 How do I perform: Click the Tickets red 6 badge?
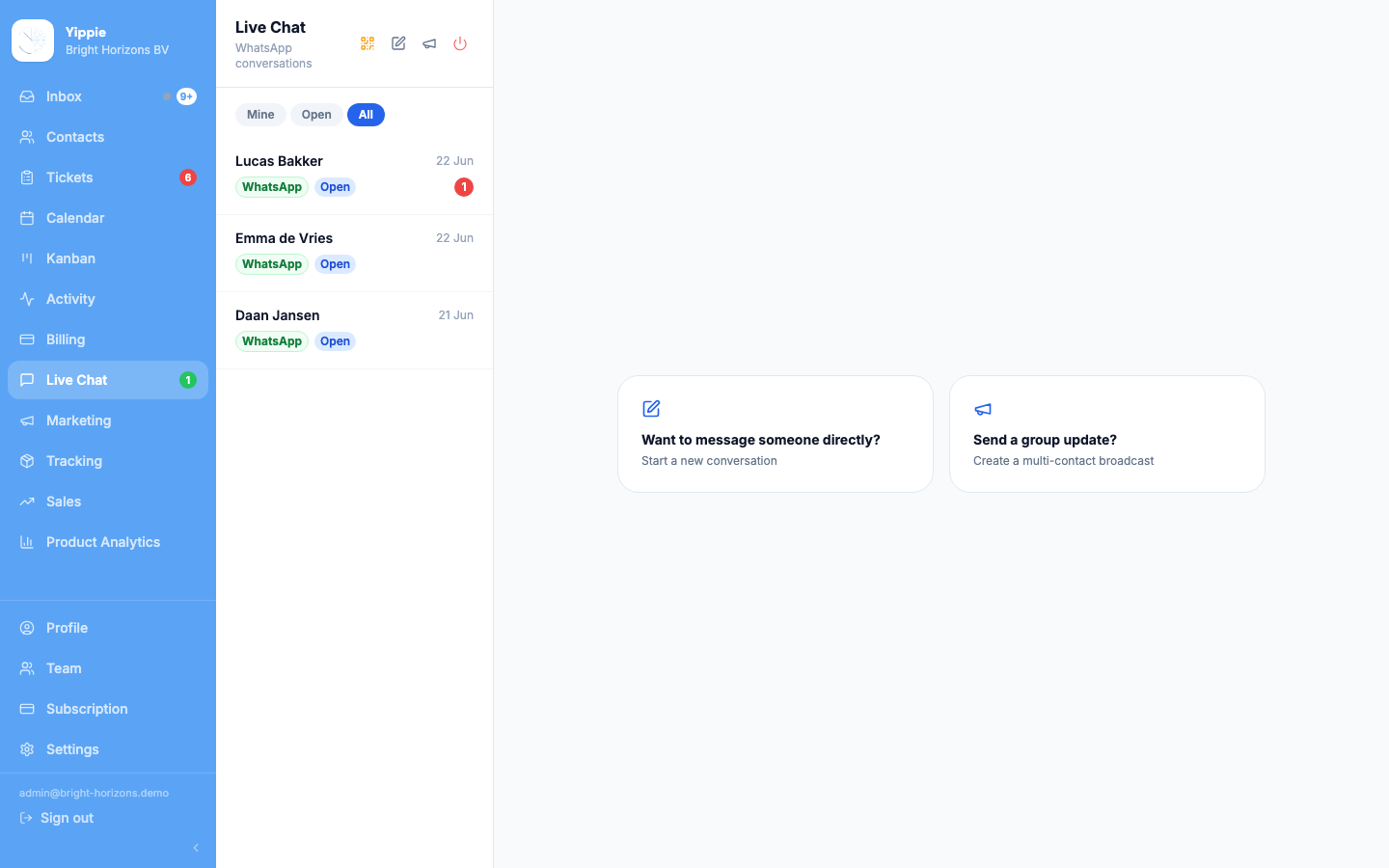188,177
